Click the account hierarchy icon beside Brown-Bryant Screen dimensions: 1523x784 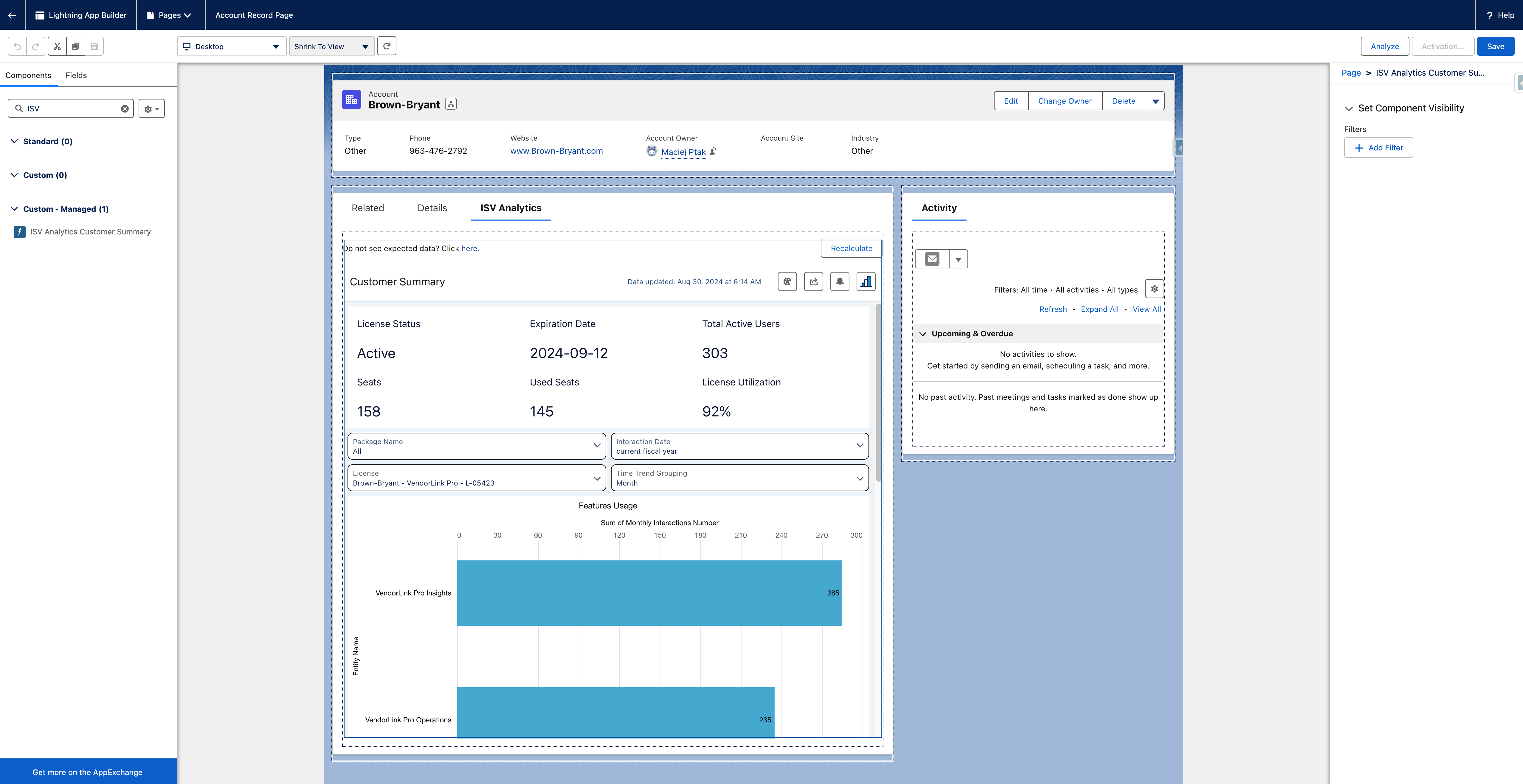[x=451, y=104]
